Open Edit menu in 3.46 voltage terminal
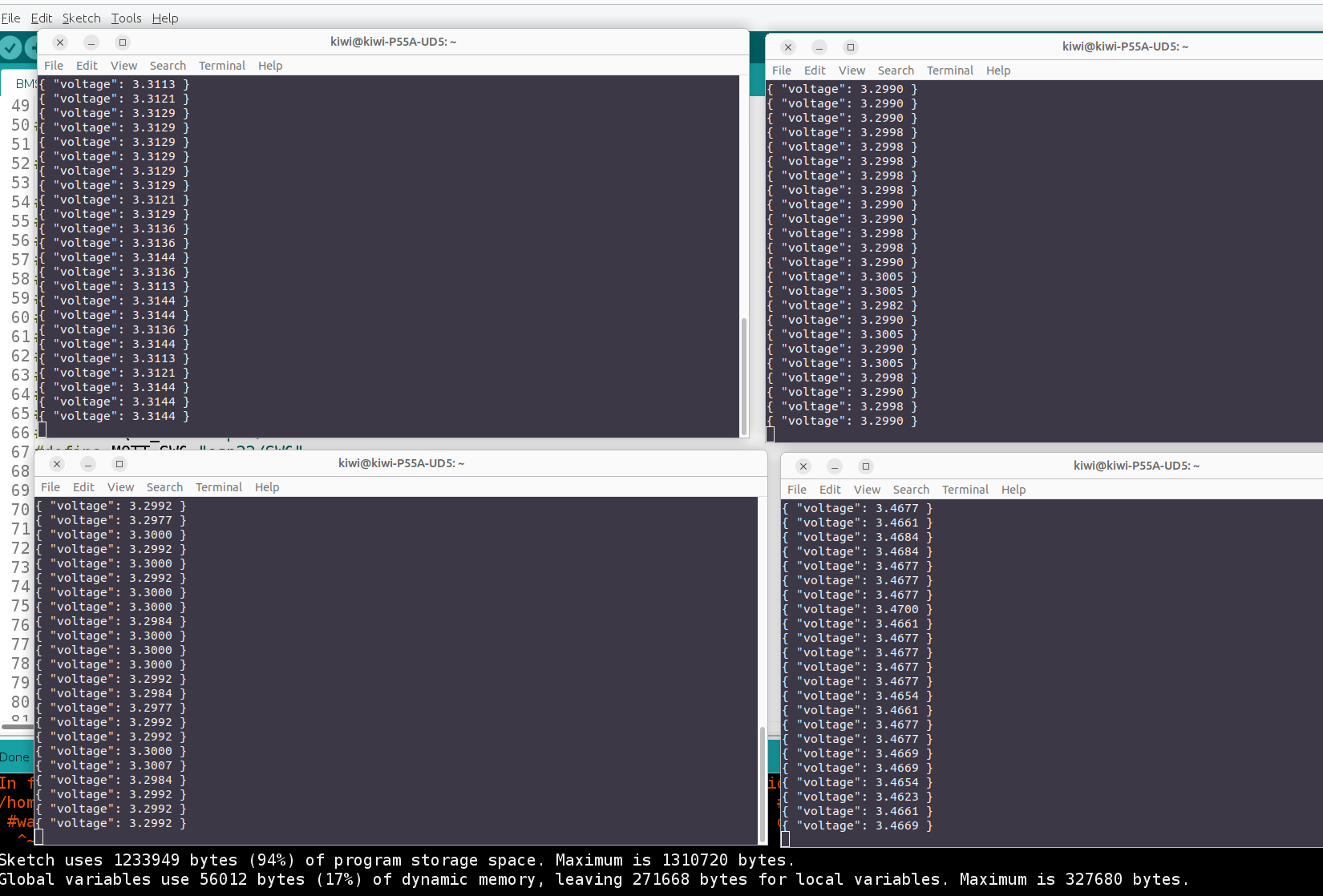This screenshot has width=1323, height=896. click(x=830, y=490)
